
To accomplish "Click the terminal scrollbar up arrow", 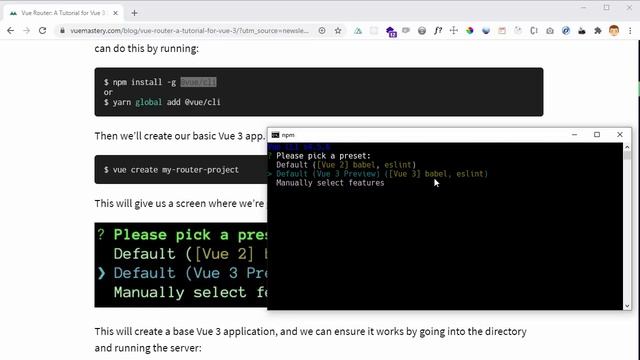I will 627,147.
